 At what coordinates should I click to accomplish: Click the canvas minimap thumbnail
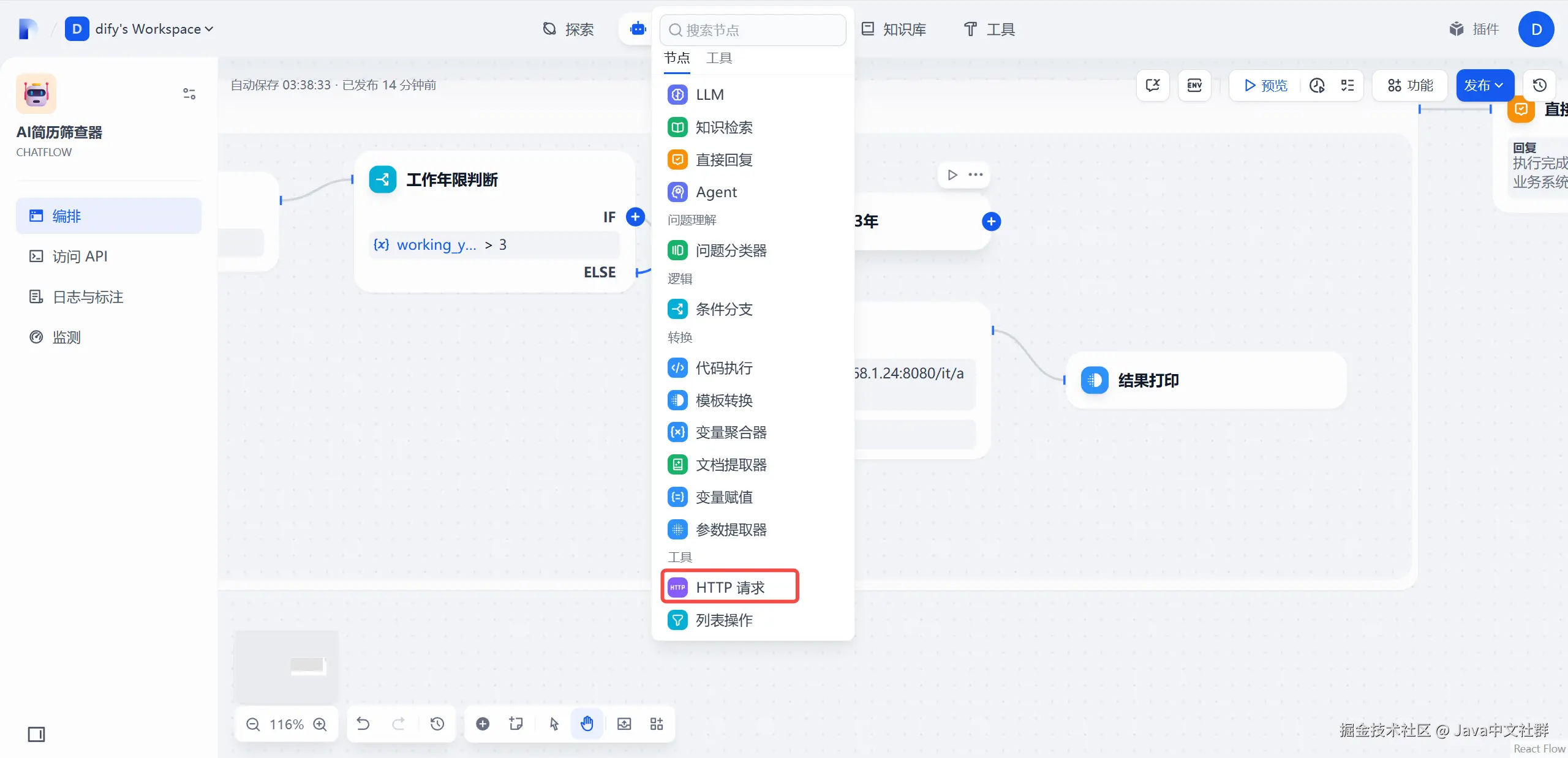[x=287, y=667]
